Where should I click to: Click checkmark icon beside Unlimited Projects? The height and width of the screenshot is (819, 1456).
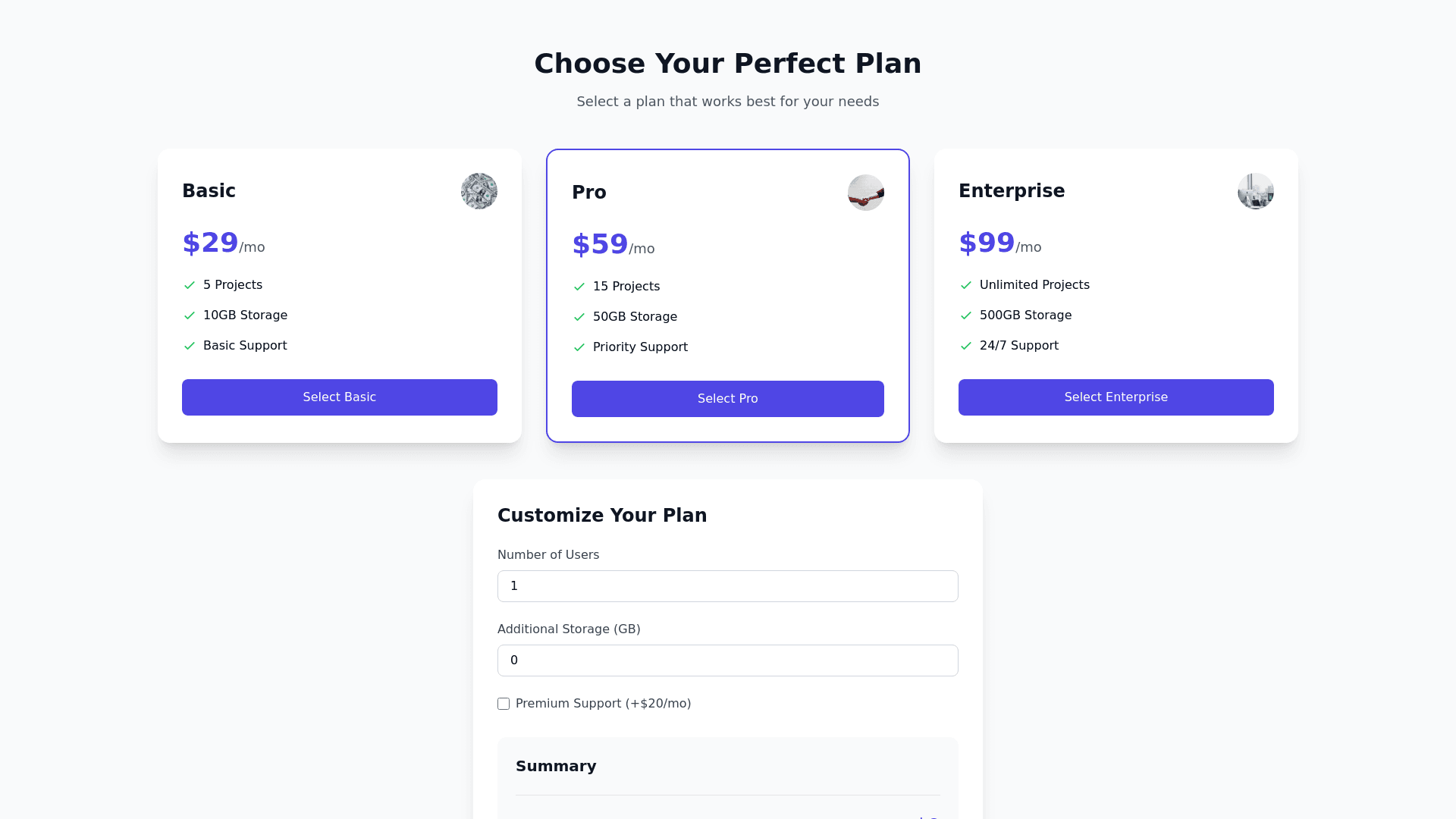tap(966, 285)
